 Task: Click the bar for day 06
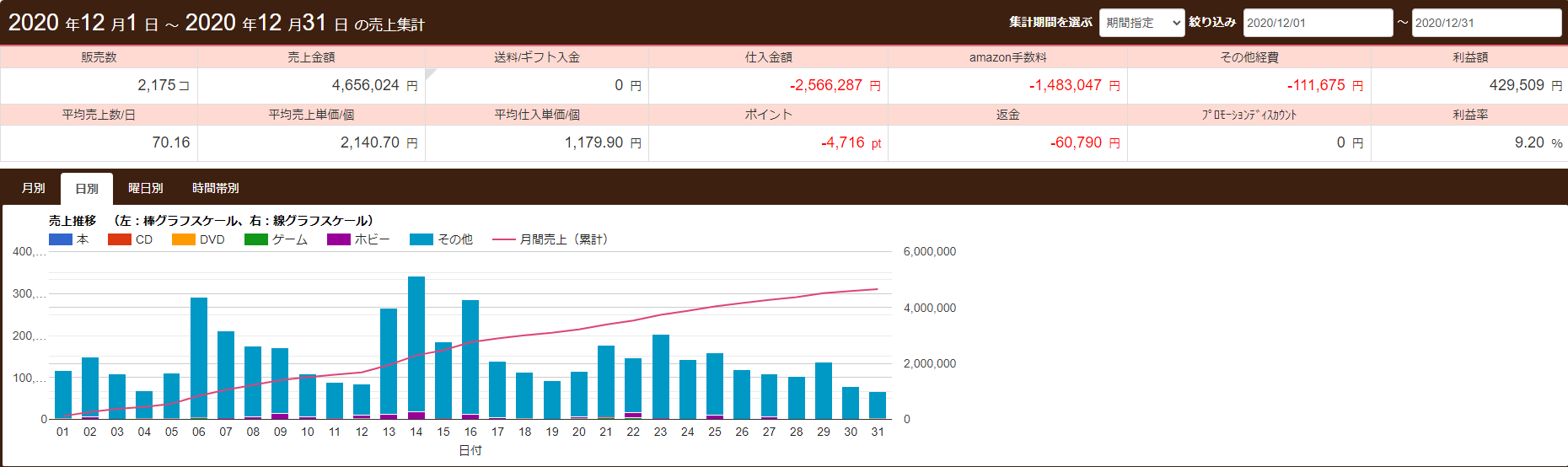(199, 358)
